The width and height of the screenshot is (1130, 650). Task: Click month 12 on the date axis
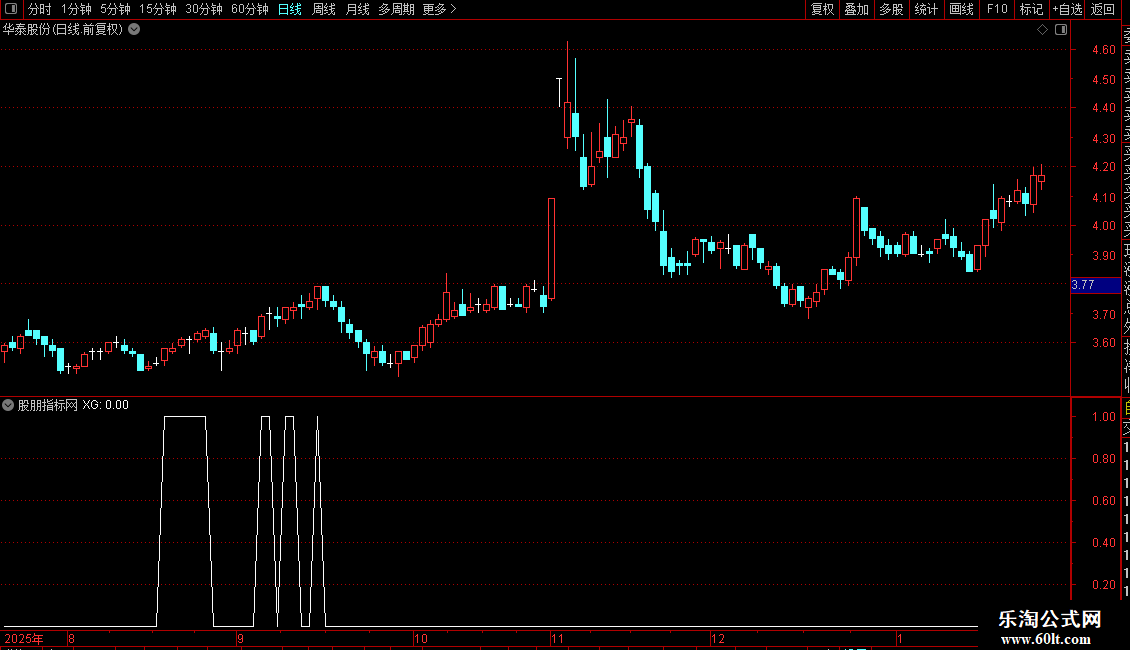click(x=718, y=638)
